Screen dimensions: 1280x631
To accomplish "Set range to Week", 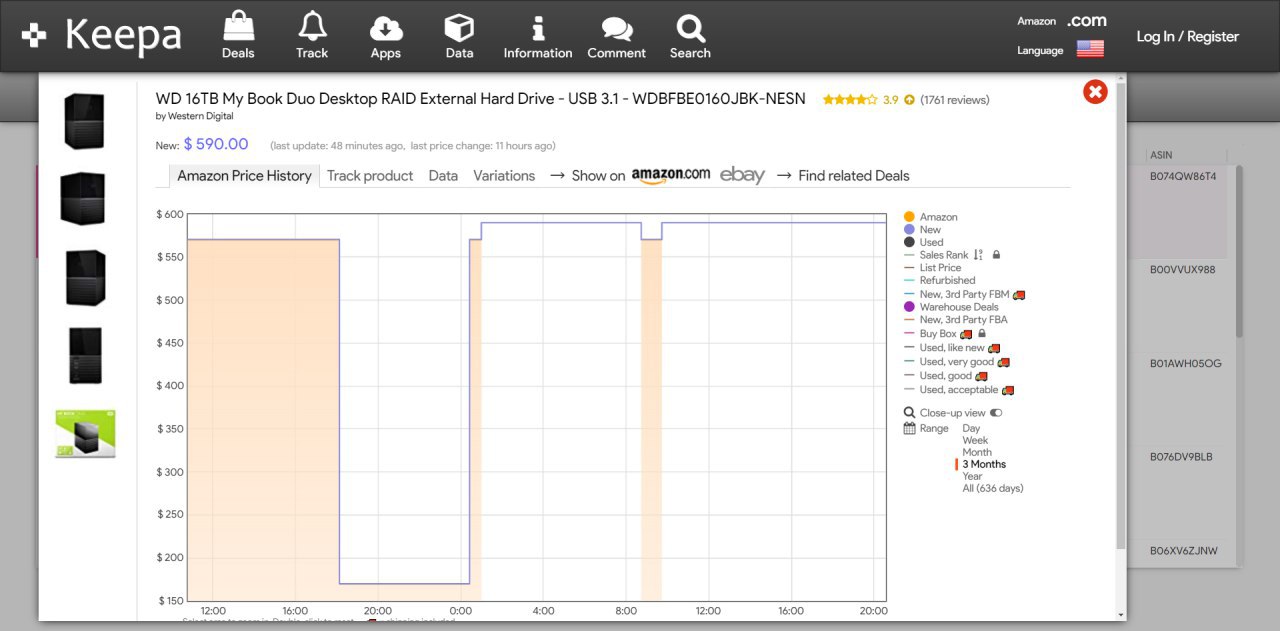I will (x=975, y=440).
